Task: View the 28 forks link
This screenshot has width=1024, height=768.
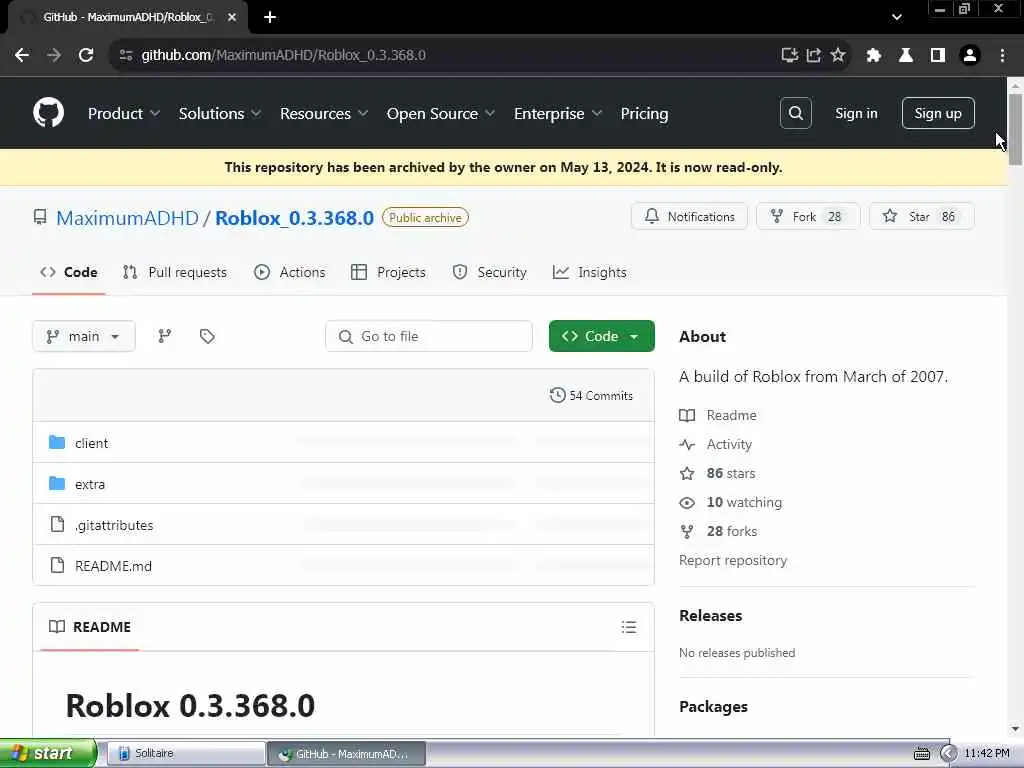Action: tap(718, 531)
